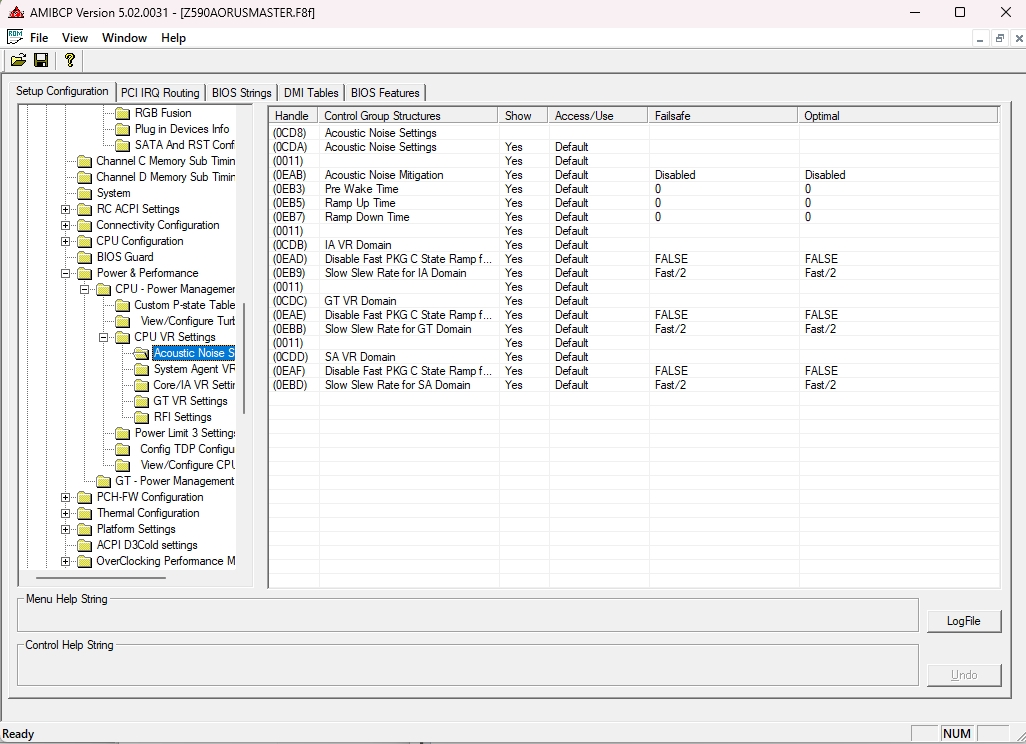Open the Help menu
The image size is (1026, 744).
pyautogui.click(x=173, y=38)
